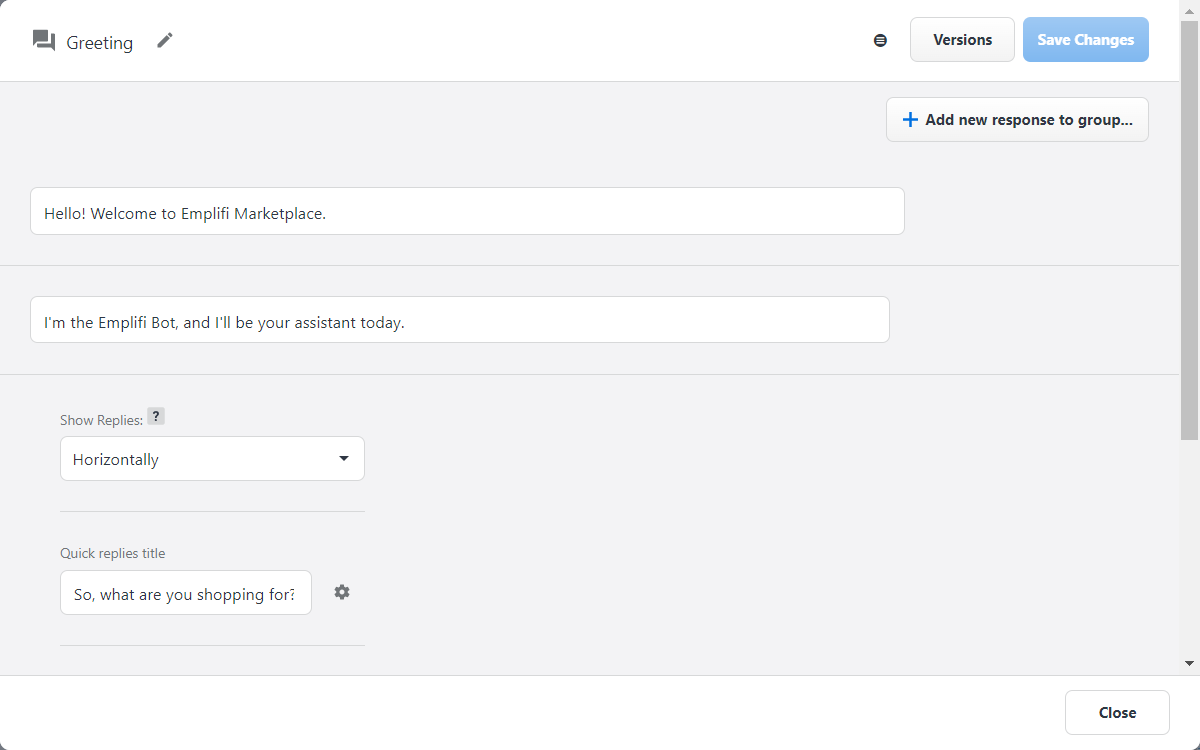Click the scrollbar up arrow
This screenshot has width=1200, height=750.
1189,9
